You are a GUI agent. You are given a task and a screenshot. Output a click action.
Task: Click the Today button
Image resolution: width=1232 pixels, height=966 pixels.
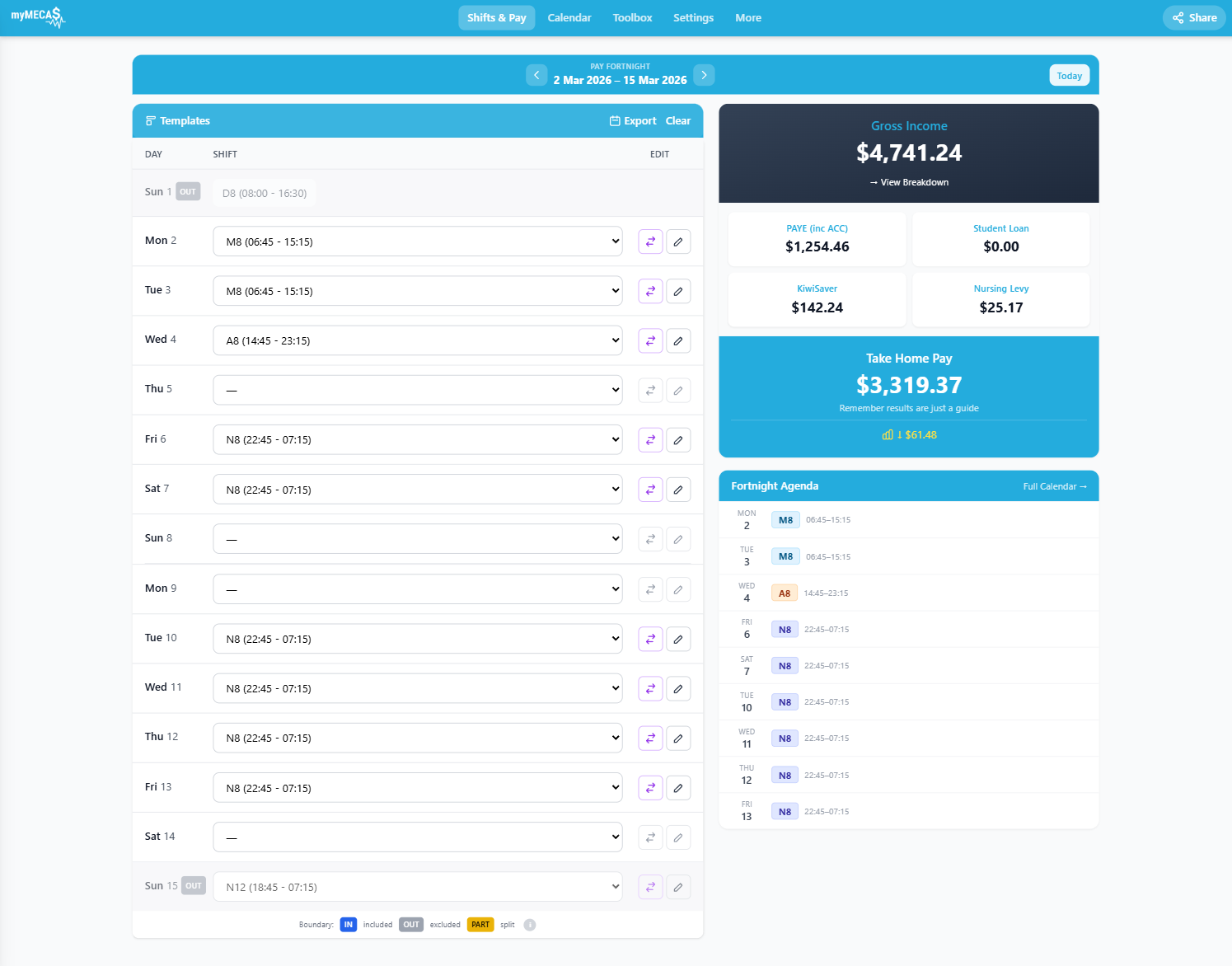tap(1069, 75)
